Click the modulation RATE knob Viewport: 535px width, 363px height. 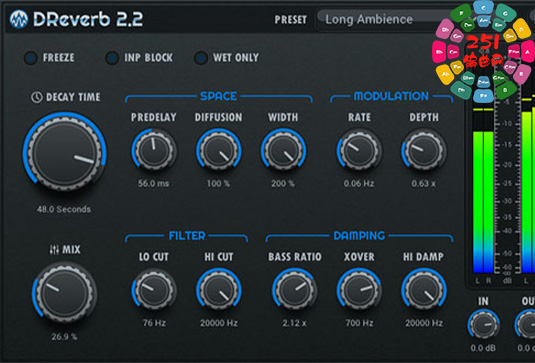(359, 150)
